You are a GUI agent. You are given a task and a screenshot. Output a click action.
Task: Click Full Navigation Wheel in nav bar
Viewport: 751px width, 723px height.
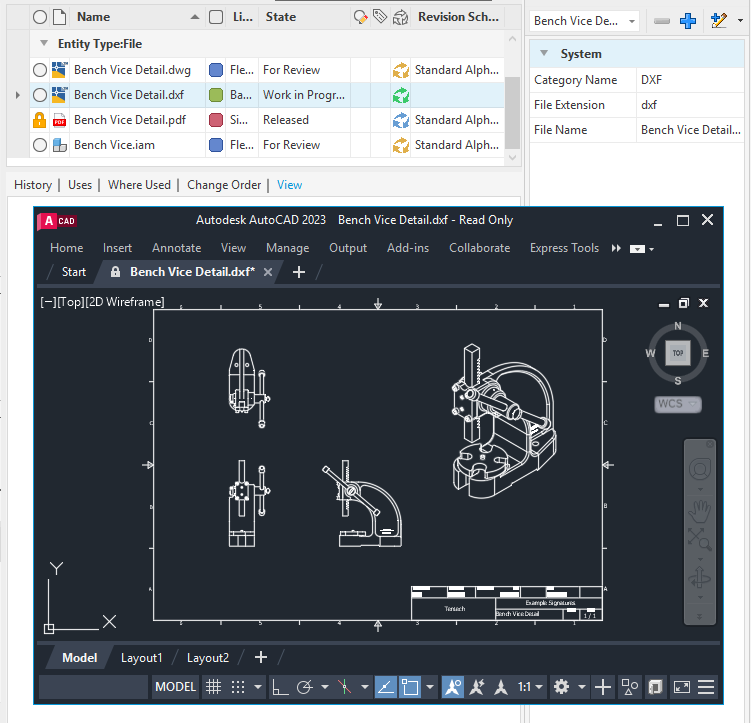point(700,469)
